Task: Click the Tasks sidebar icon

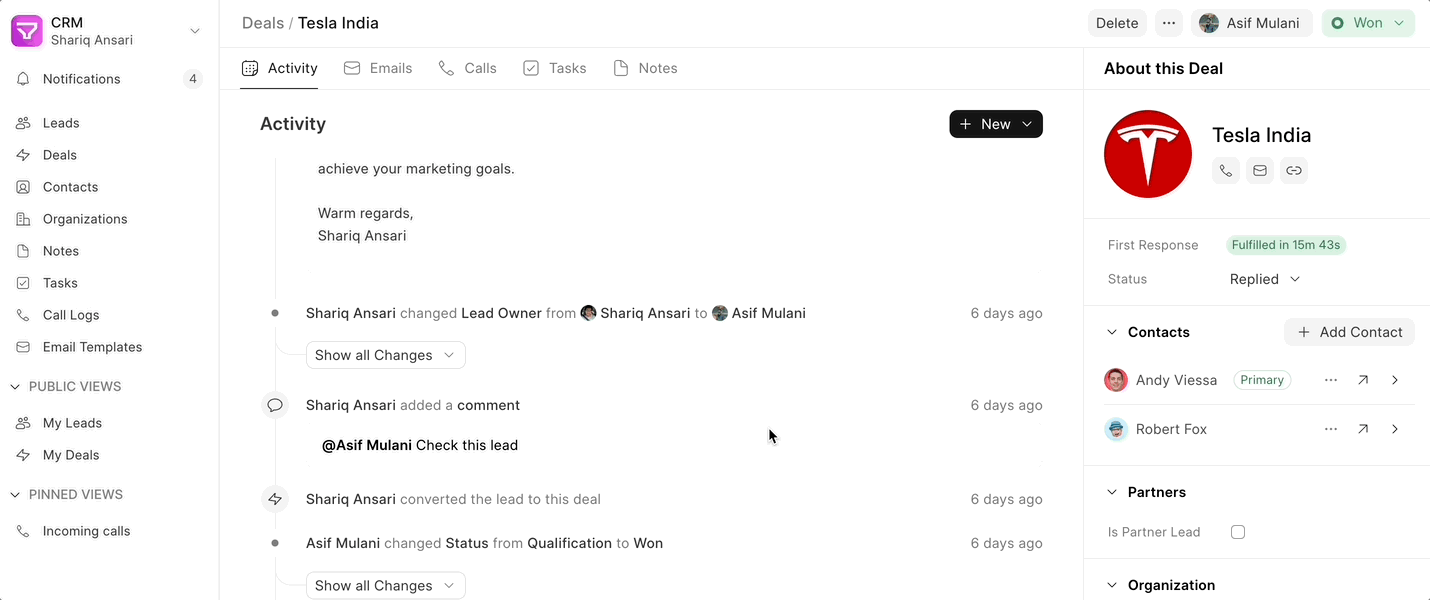Action: click(23, 283)
